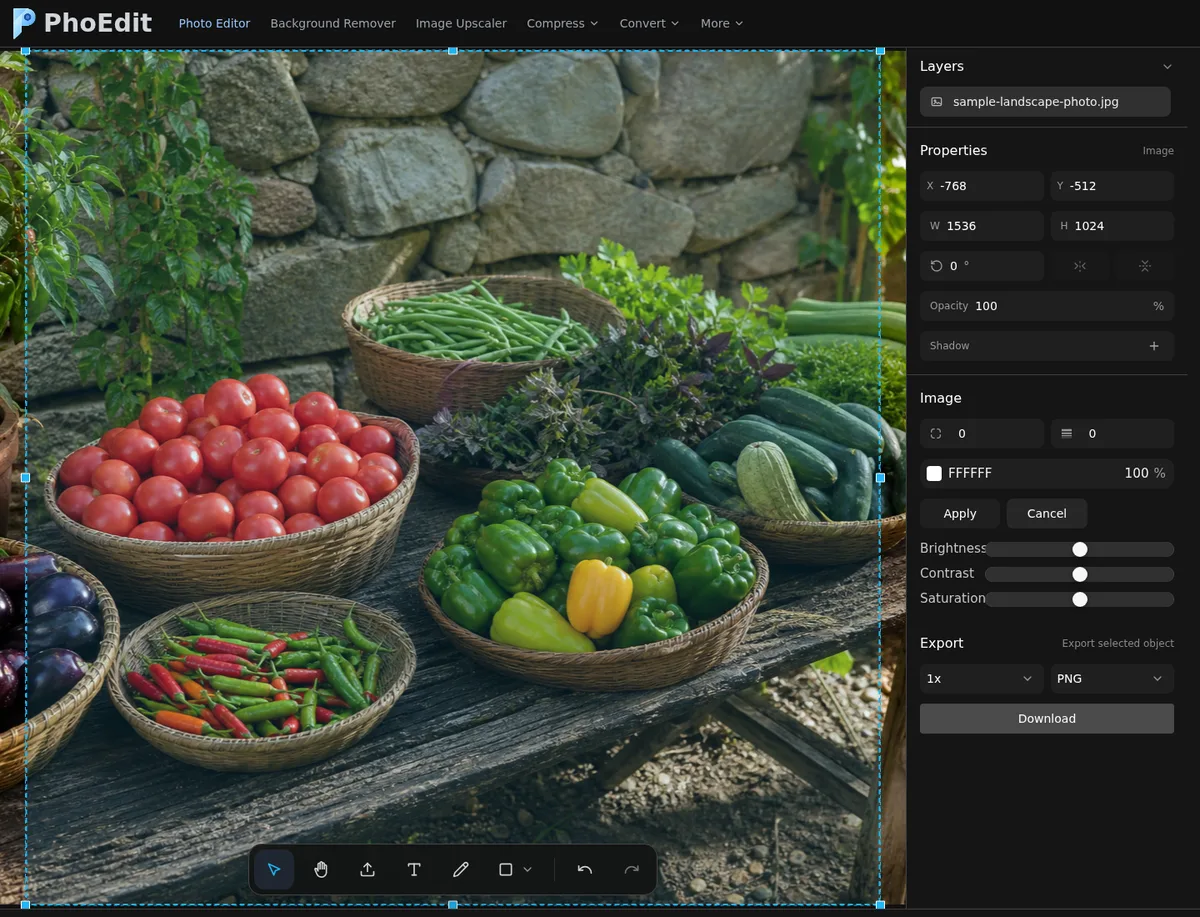The image size is (1200, 917).
Task: Click the Apply button
Action: [960, 513]
